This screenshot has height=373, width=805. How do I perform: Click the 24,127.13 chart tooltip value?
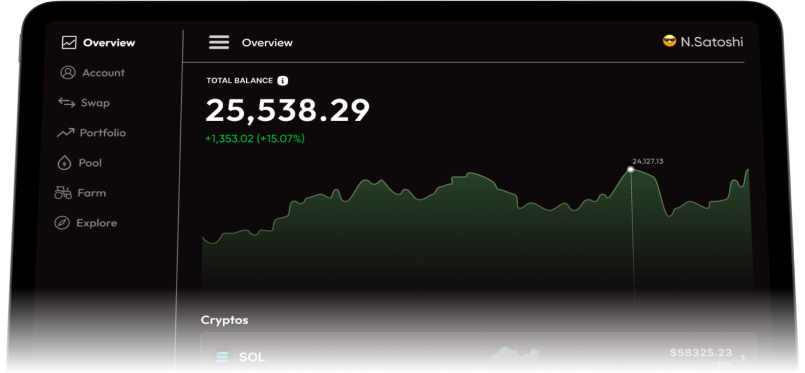tap(647, 162)
